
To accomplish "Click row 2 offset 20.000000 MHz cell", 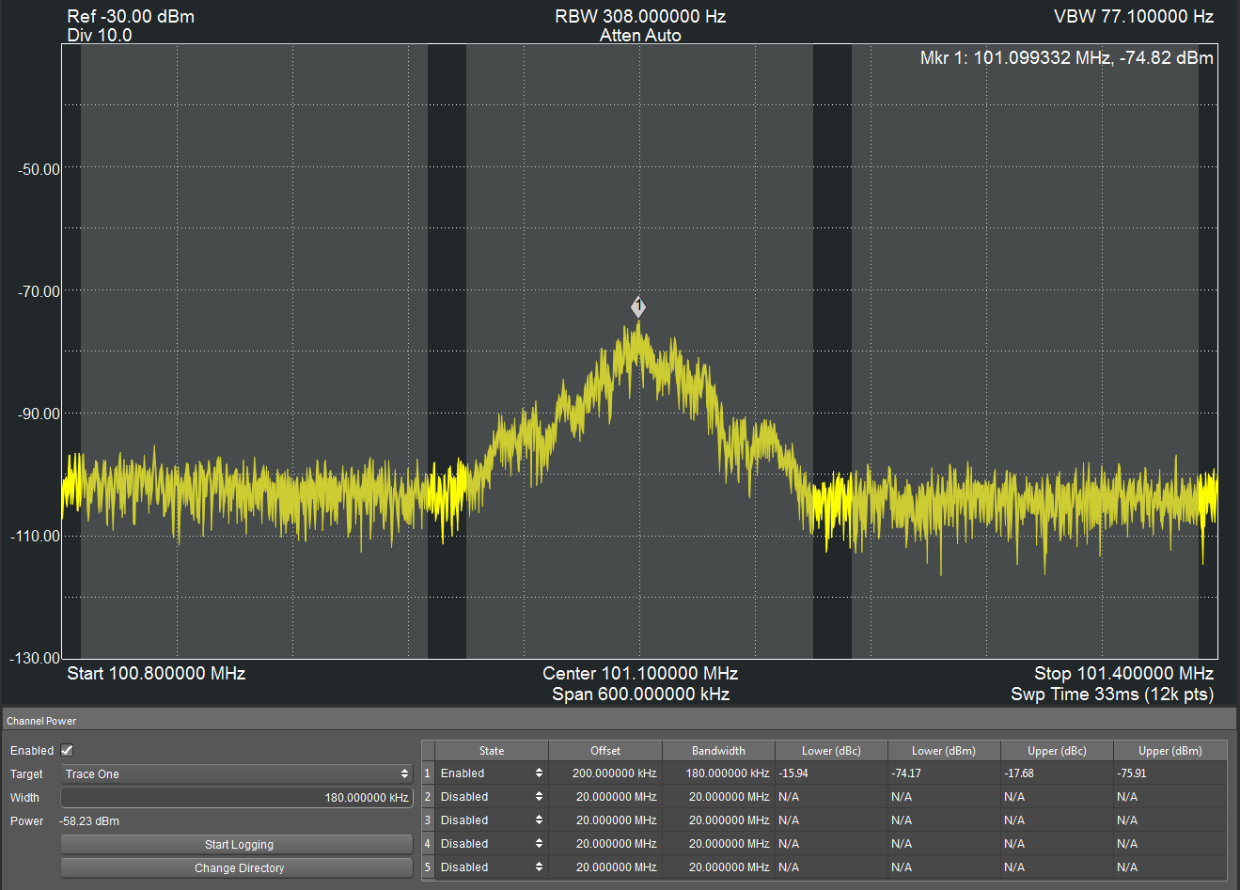I will click(606, 797).
